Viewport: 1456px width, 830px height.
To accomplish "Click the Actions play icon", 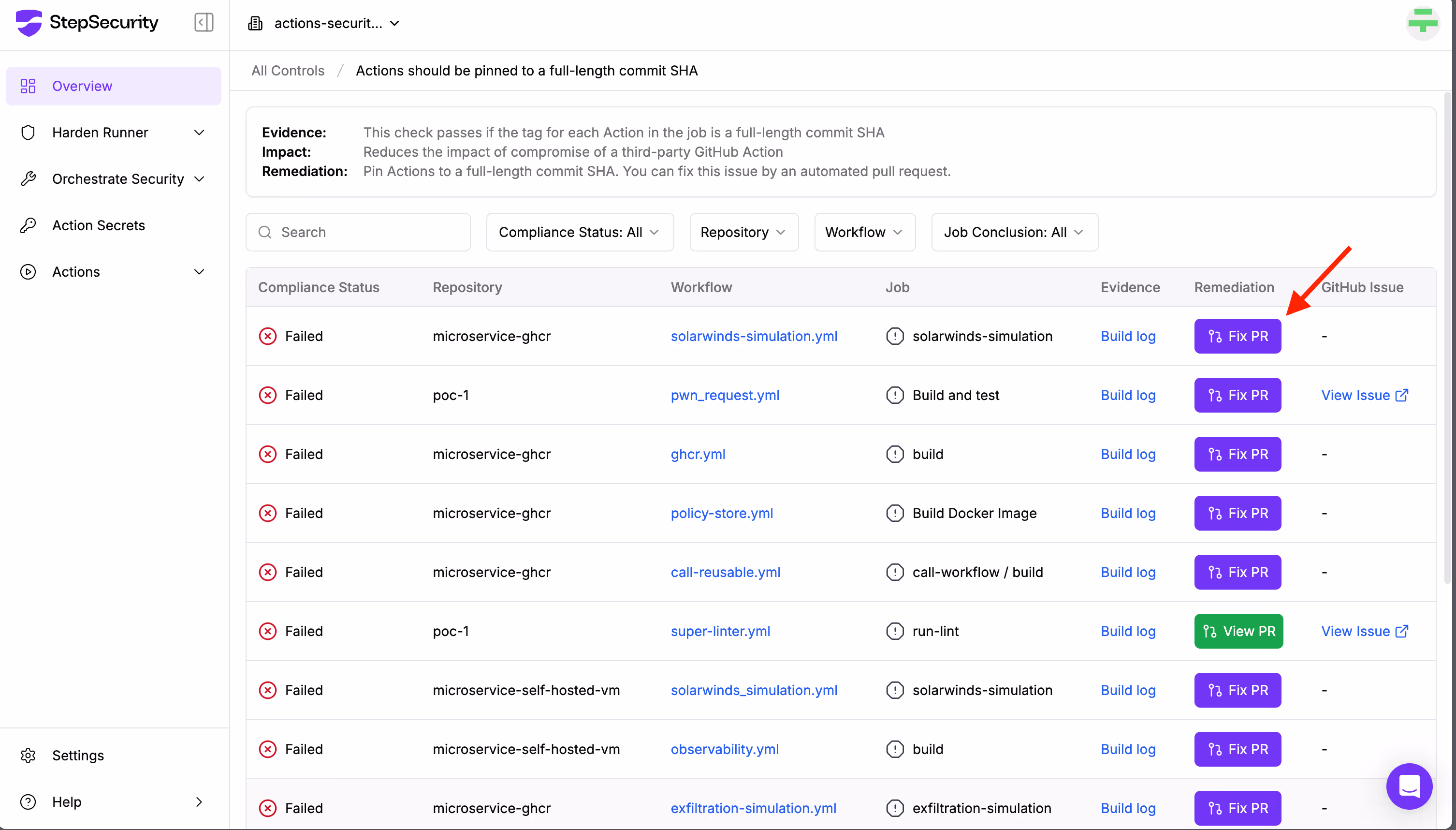I will [x=28, y=272].
